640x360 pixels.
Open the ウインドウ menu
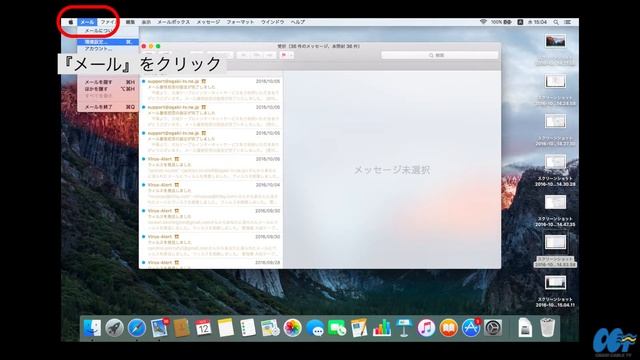272,22
